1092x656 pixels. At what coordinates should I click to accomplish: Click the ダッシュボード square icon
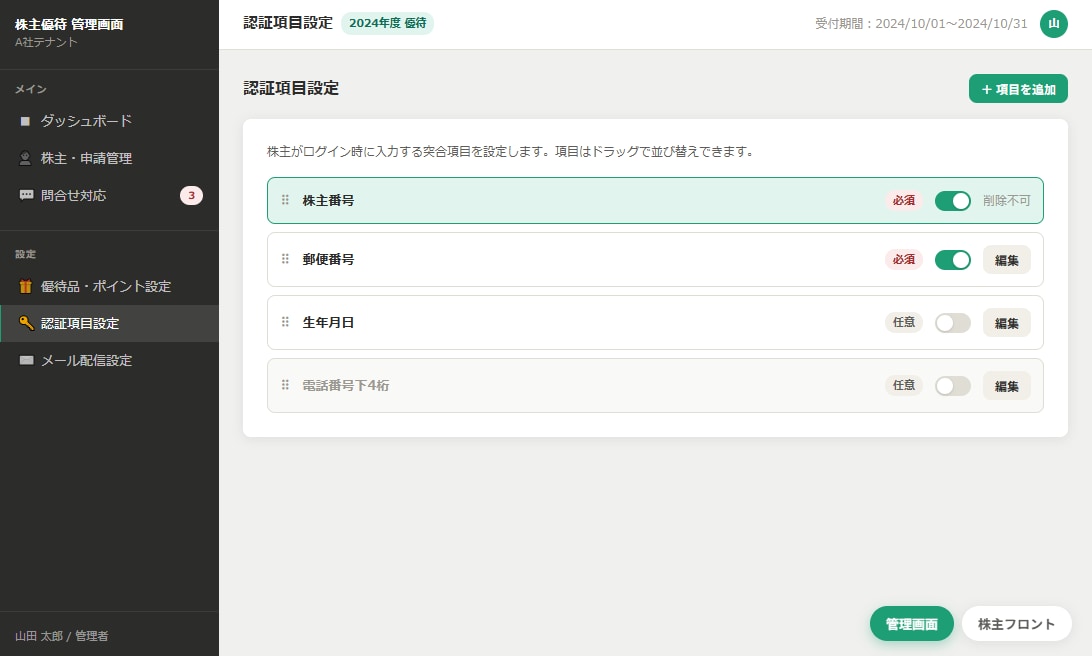pyautogui.click(x=26, y=121)
